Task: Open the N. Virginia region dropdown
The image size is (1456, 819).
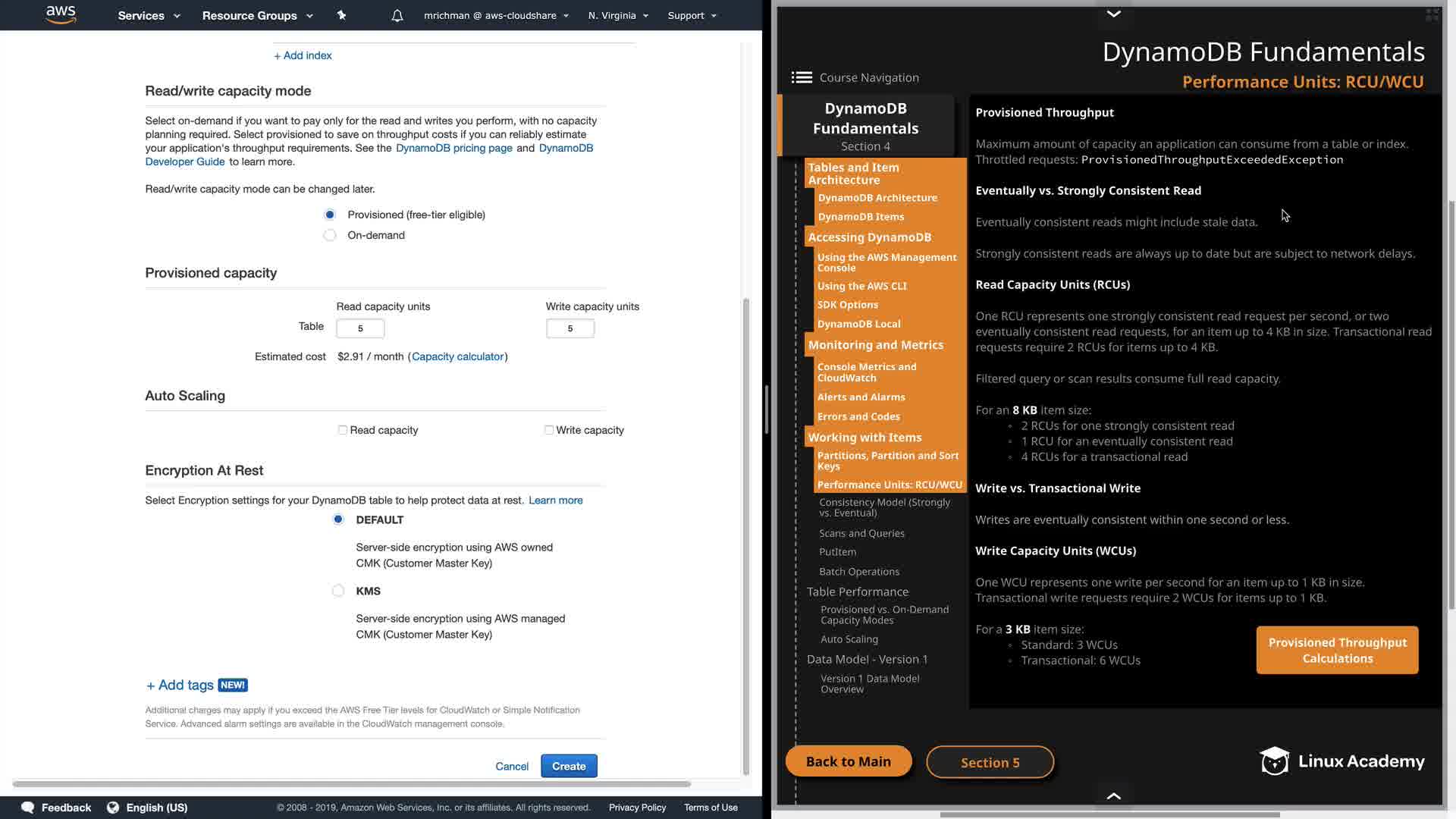Action: [x=618, y=15]
